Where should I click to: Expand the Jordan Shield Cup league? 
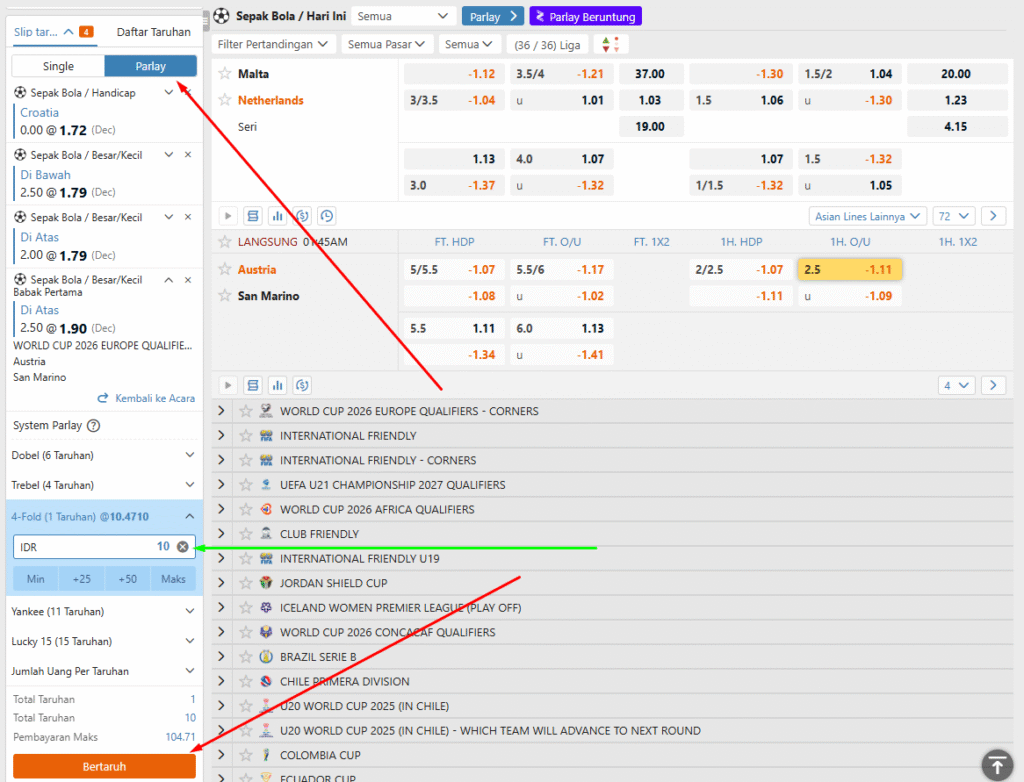(x=221, y=583)
